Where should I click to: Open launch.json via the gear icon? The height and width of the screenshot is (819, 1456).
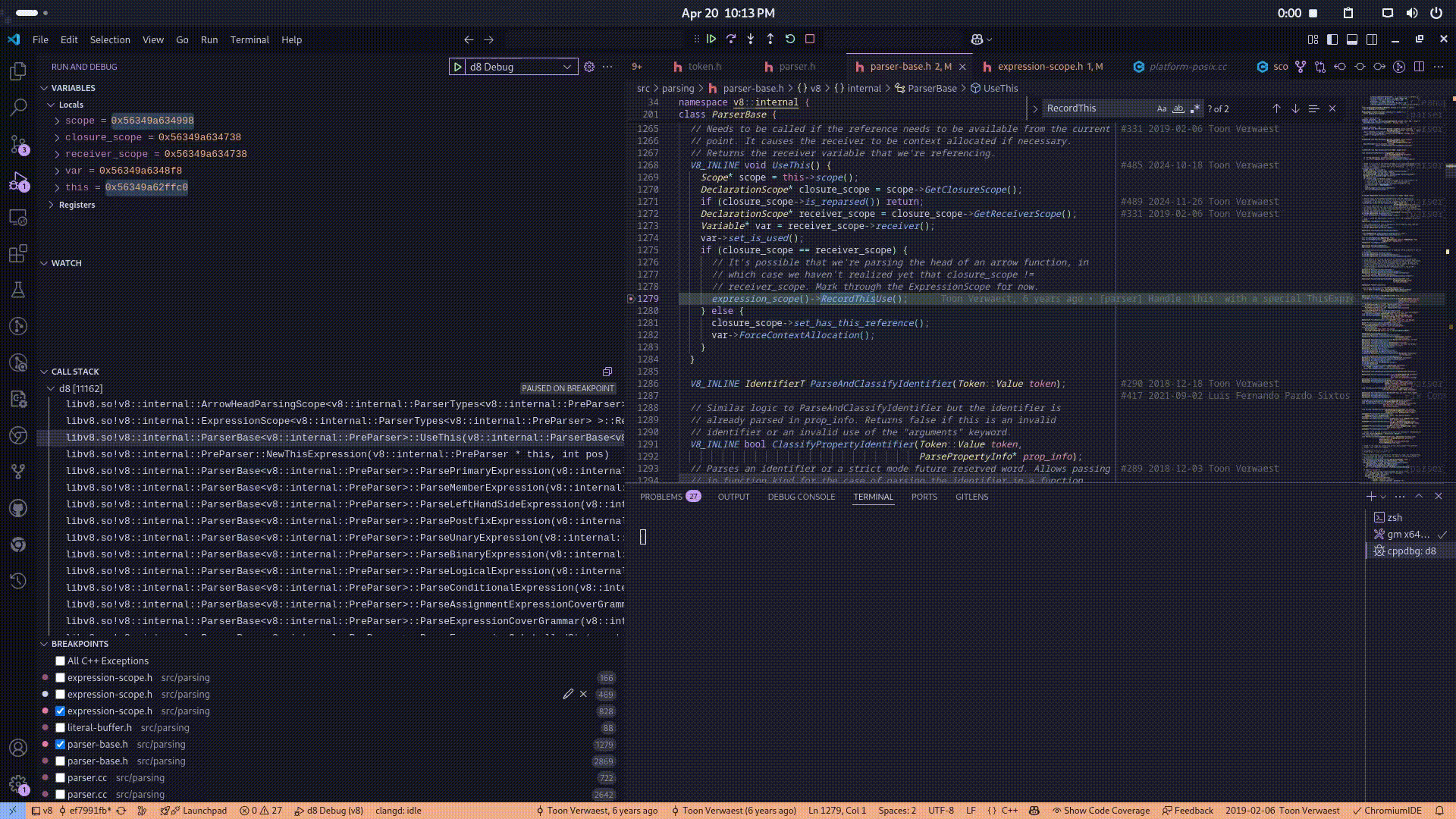click(589, 67)
